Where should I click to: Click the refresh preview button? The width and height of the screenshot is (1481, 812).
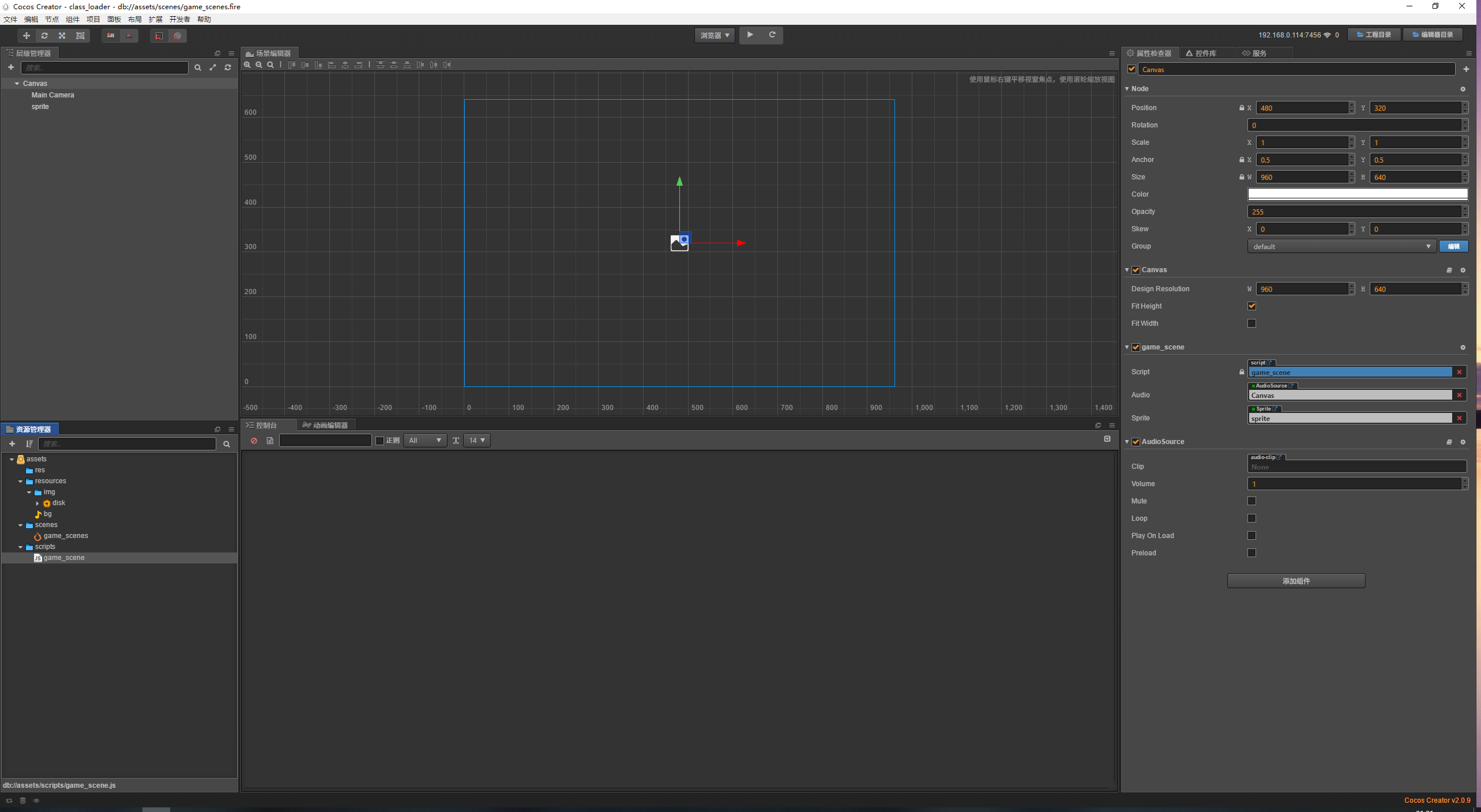tap(772, 35)
